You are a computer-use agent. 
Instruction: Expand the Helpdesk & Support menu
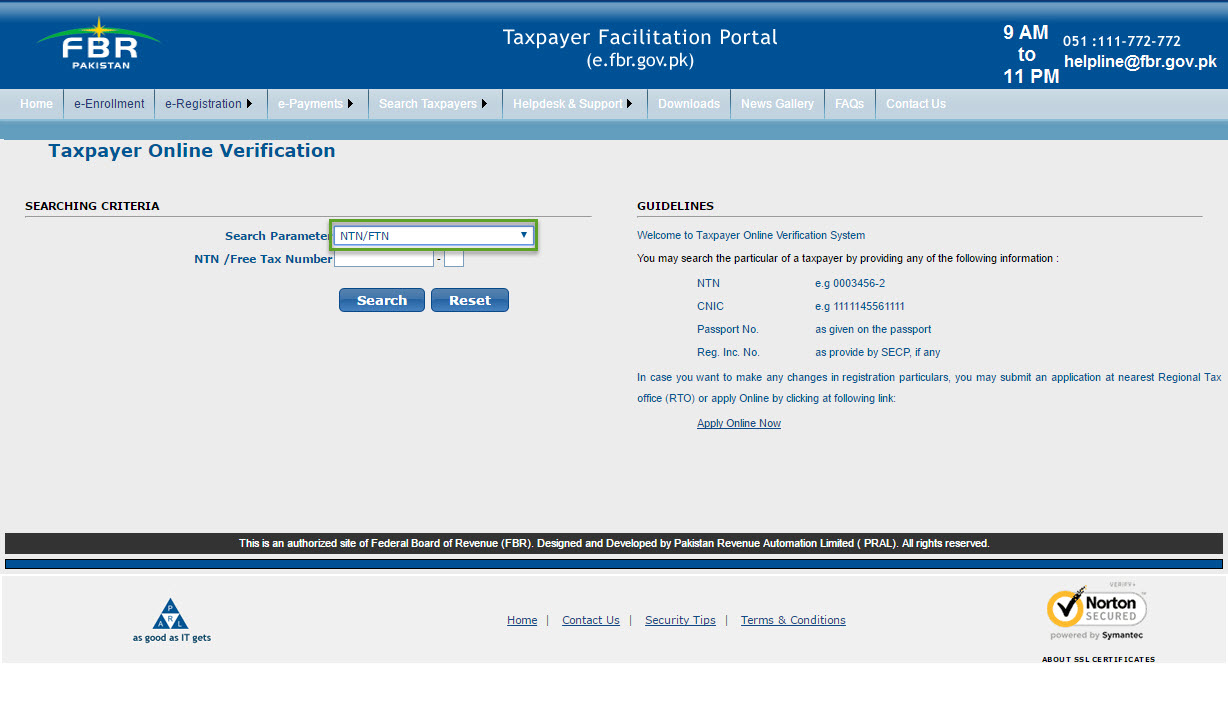coord(570,103)
